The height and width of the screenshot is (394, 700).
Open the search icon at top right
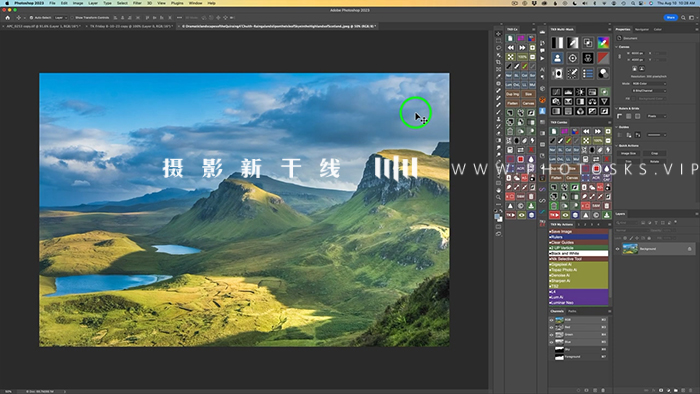[683, 17]
